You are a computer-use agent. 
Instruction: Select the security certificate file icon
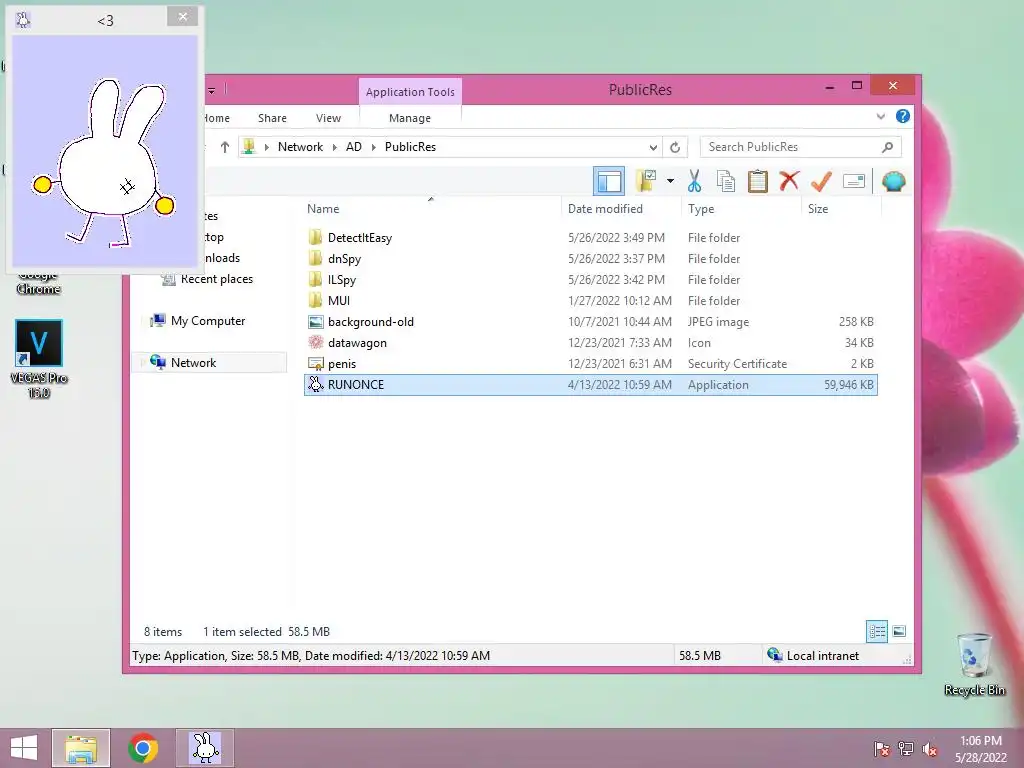(x=315, y=364)
